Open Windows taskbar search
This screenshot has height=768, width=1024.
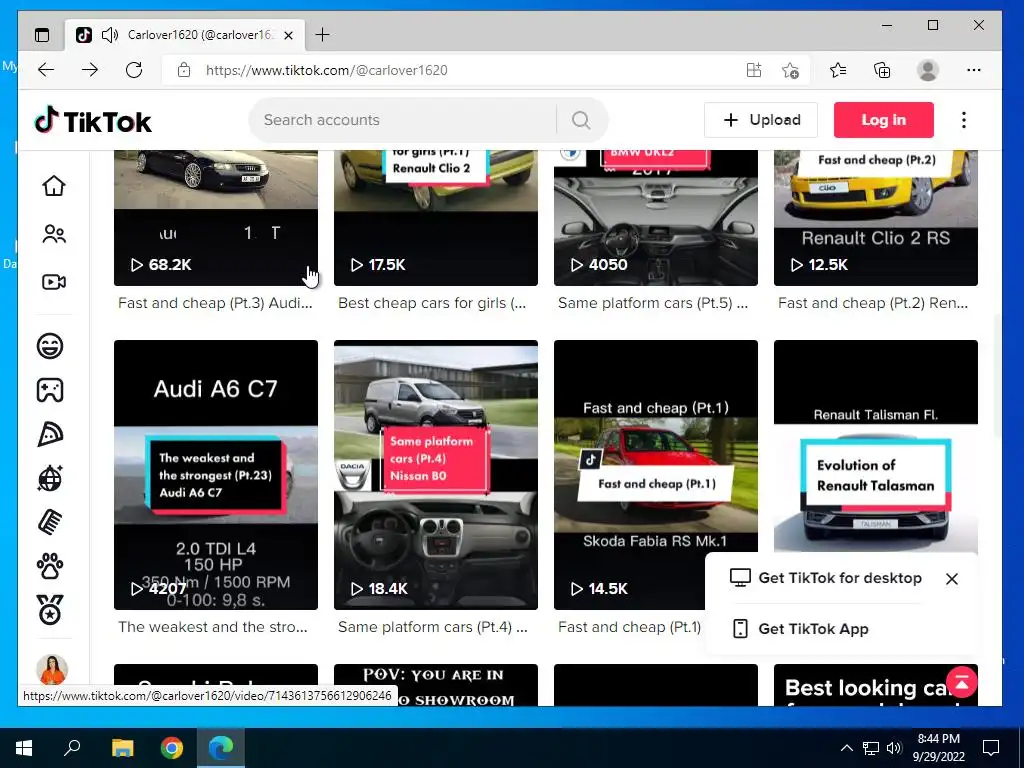coord(72,748)
